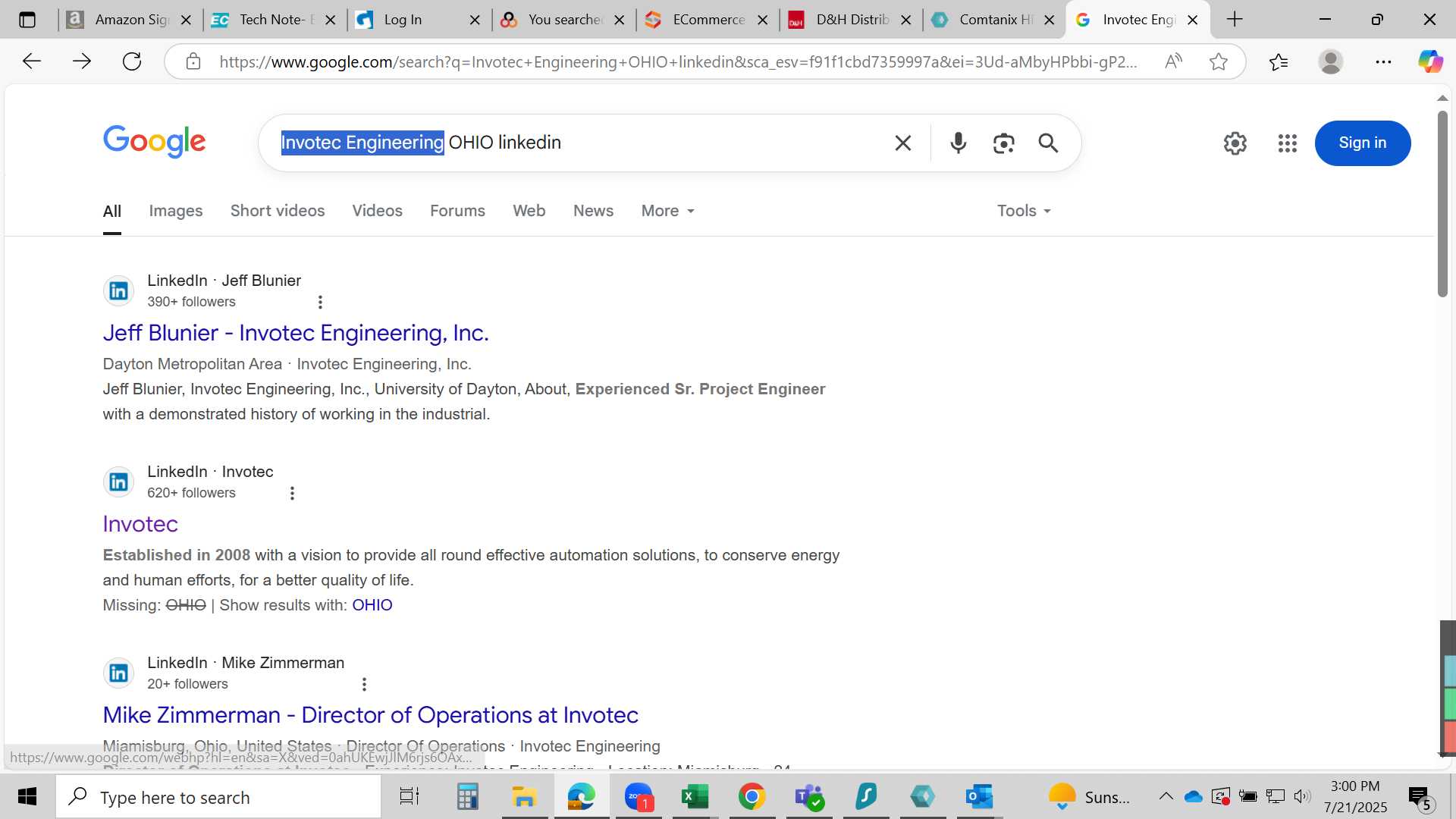Screen dimensions: 1456x819
Task: Open Zoom from the taskbar
Action: coord(639,797)
